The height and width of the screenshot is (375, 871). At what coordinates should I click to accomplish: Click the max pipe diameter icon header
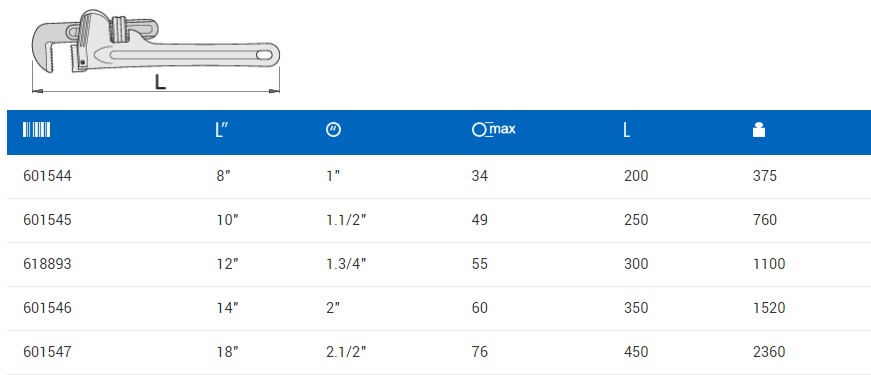pos(493,130)
